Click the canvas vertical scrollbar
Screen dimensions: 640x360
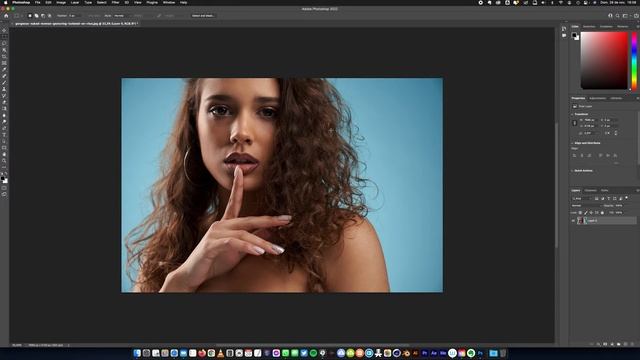(x=556, y=184)
